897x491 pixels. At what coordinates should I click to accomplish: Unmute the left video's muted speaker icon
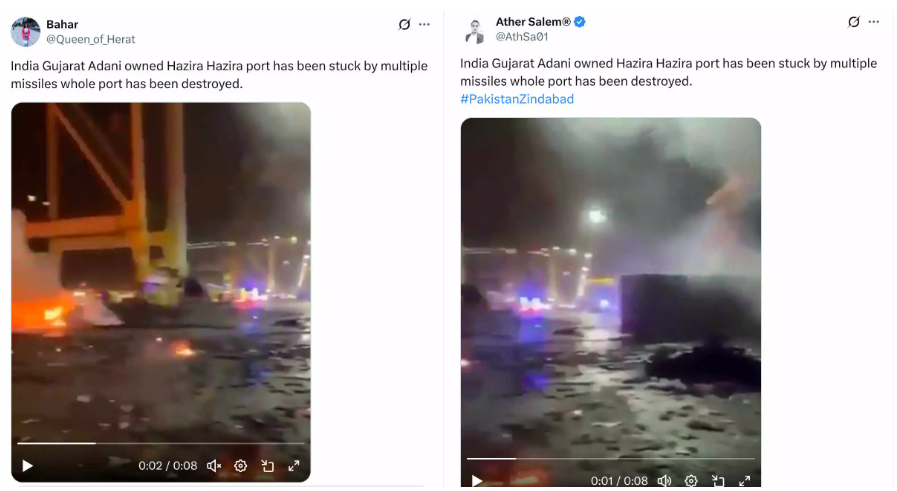pos(214,466)
